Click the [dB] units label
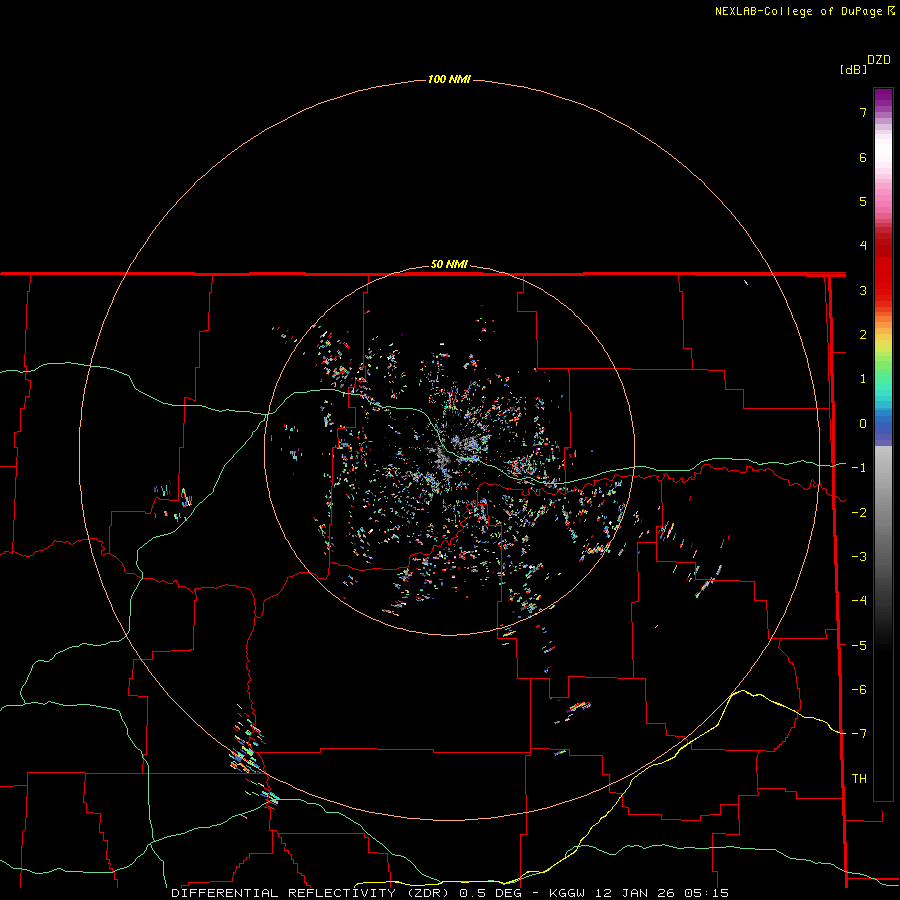The image size is (900, 900). 853,70
